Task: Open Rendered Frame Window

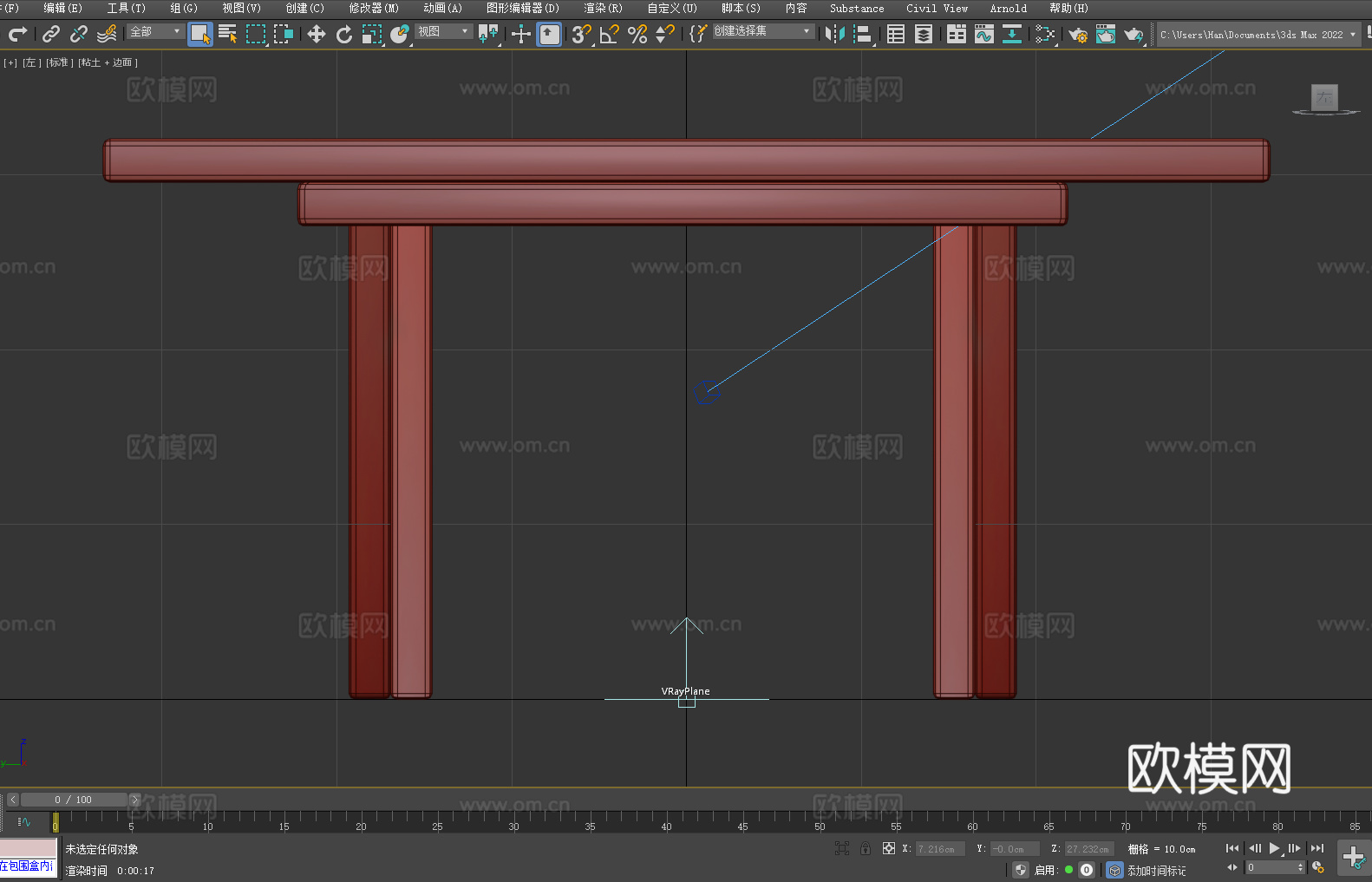Action: 1106,34
